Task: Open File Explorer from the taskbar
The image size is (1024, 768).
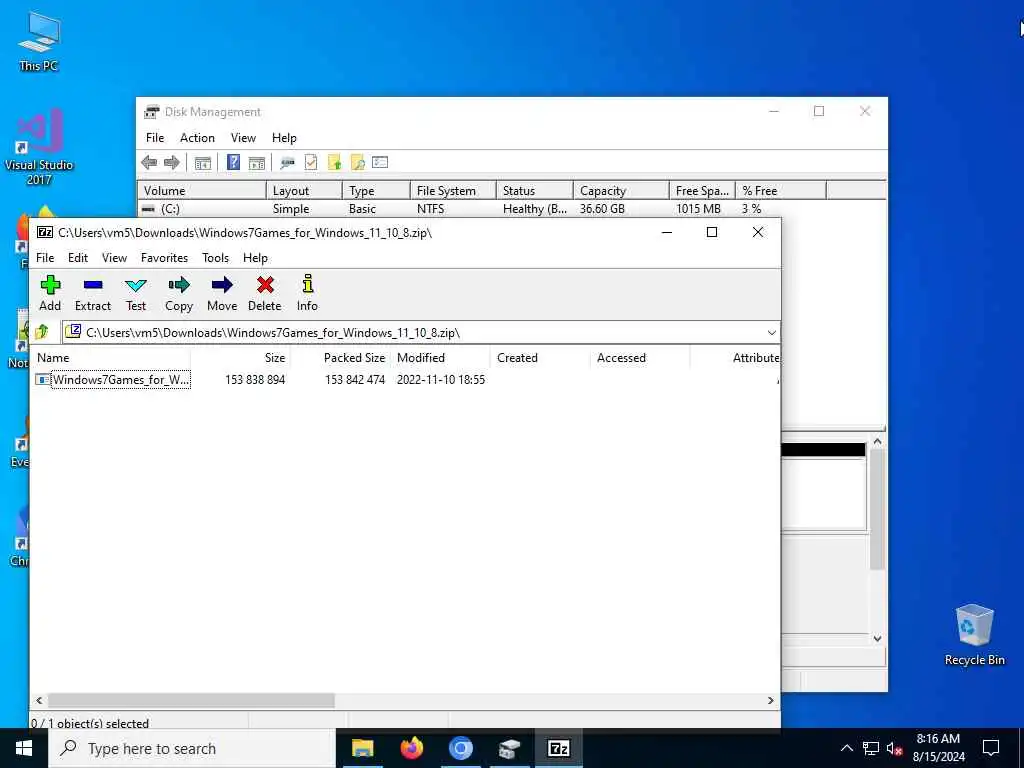Action: [362, 748]
